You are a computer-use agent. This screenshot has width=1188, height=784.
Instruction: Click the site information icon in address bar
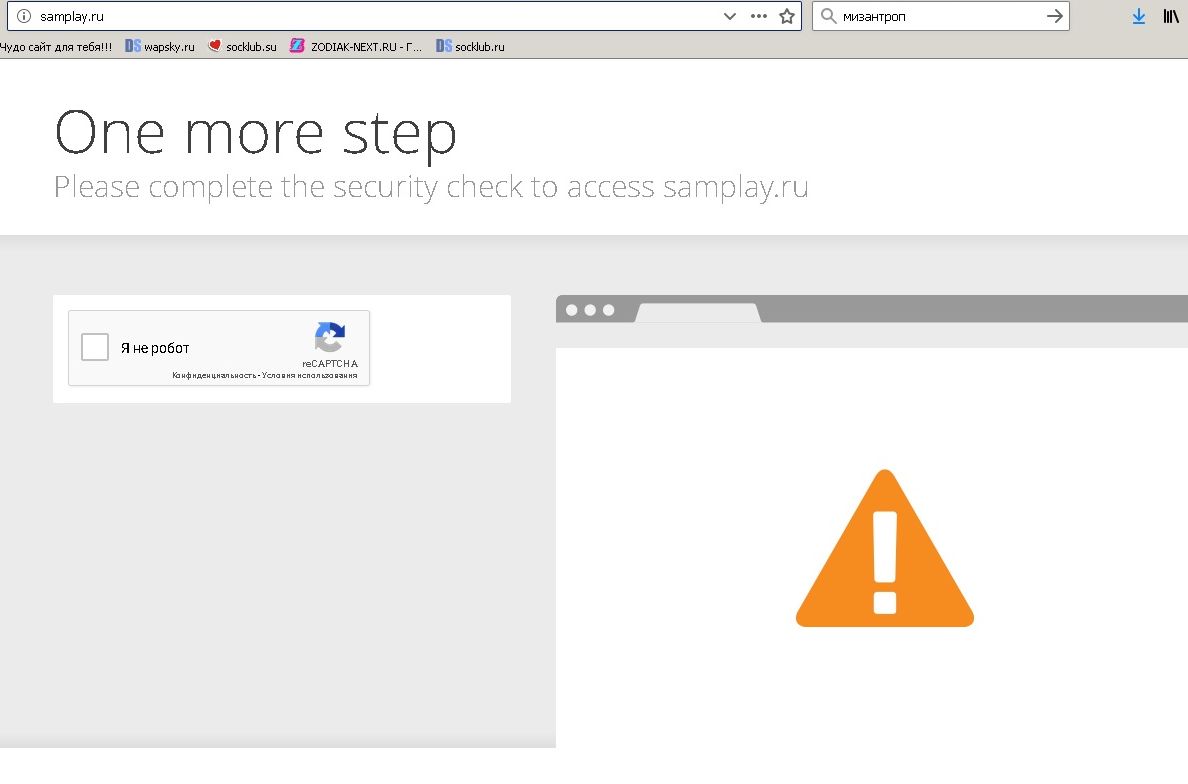click(25, 16)
